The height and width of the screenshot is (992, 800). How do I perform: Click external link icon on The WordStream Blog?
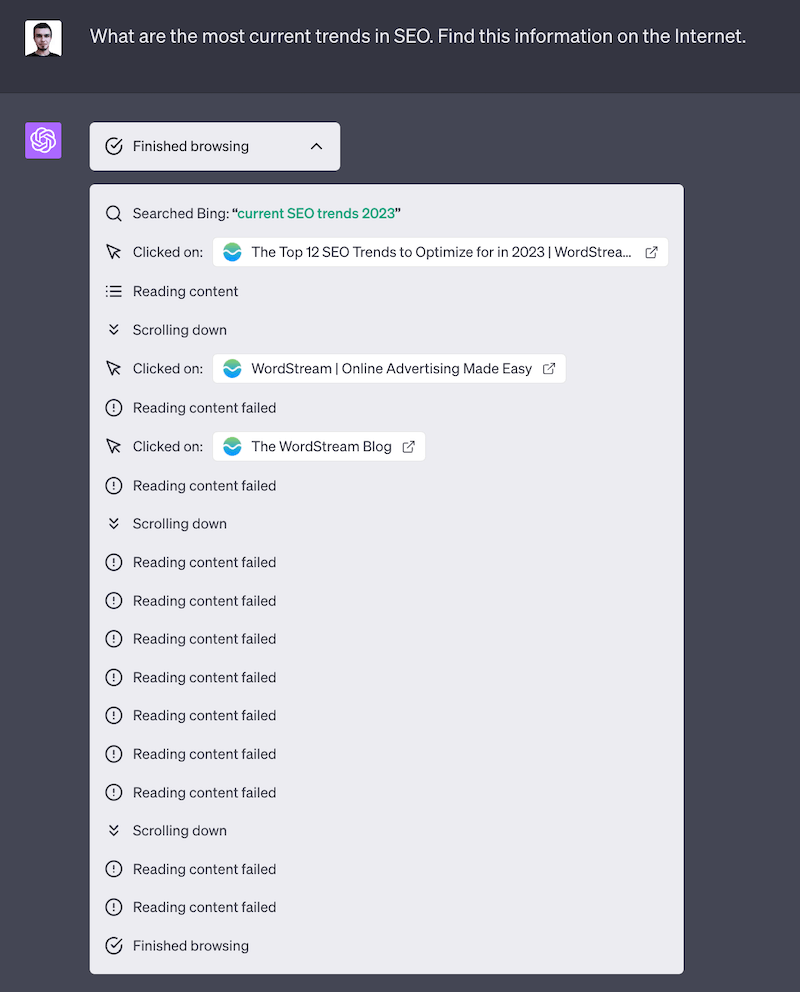(408, 446)
